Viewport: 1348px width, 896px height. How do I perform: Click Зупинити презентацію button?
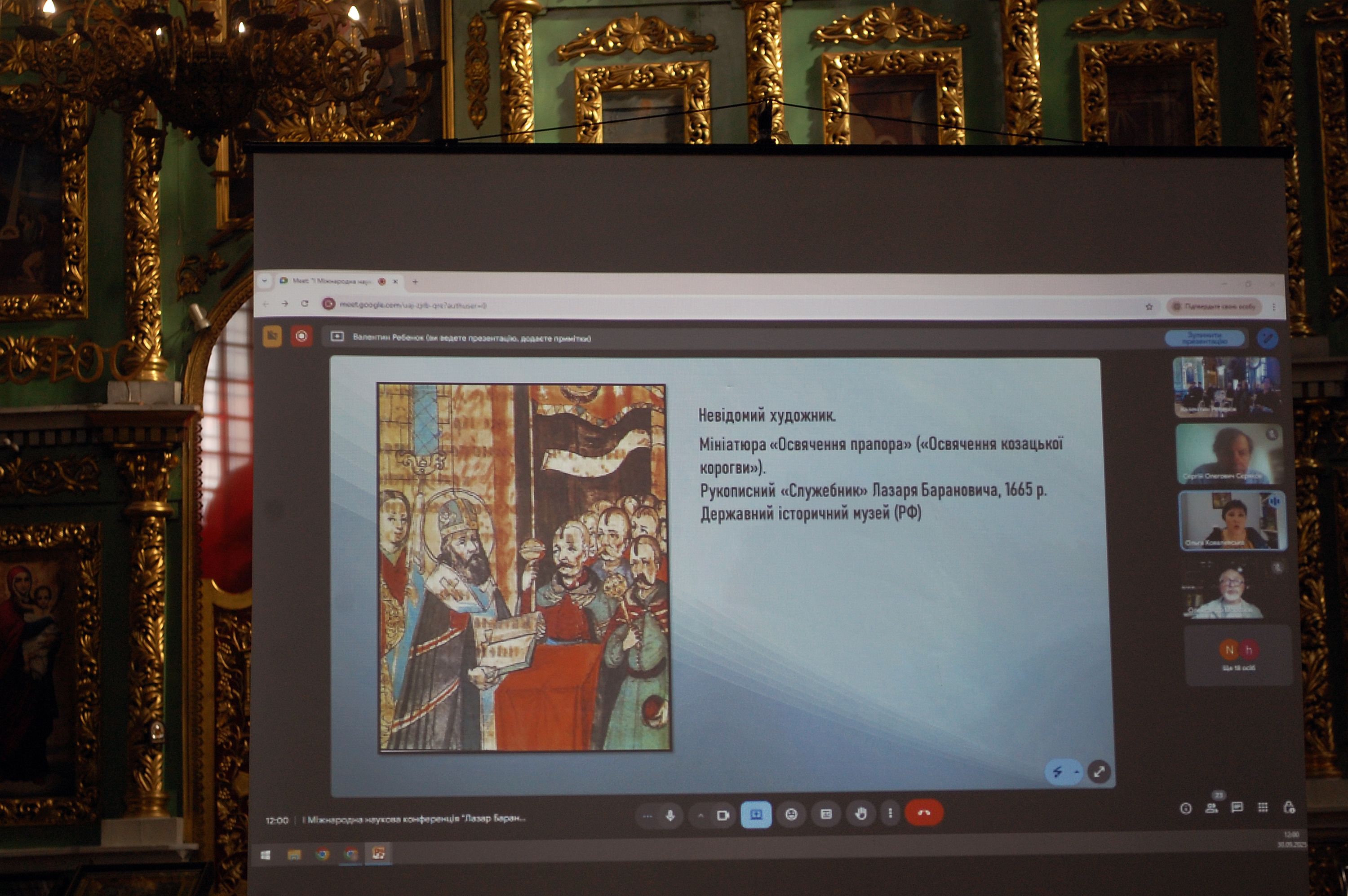pyautogui.click(x=1205, y=338)
